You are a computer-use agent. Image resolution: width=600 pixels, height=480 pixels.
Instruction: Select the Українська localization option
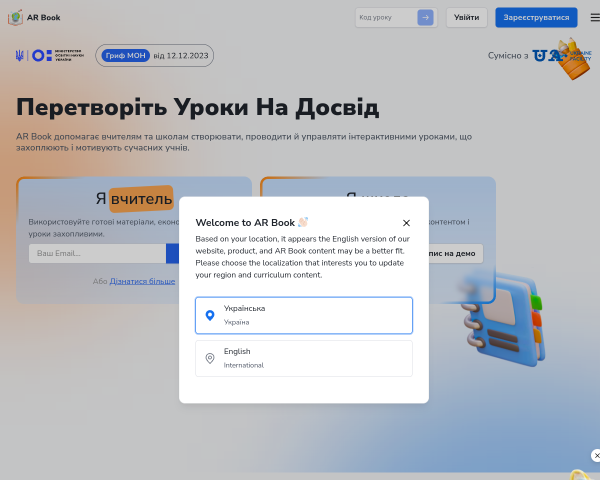point(304,315)
